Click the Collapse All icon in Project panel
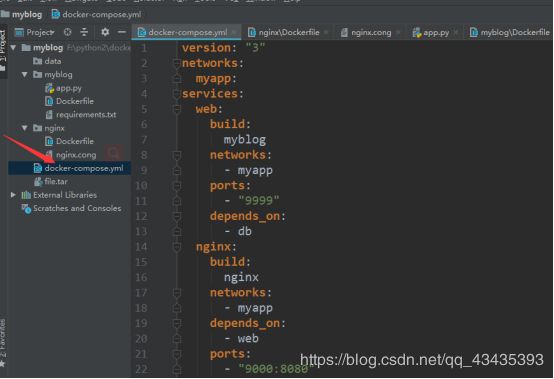Viewport: 554px width, 379px height. [84, 32]
